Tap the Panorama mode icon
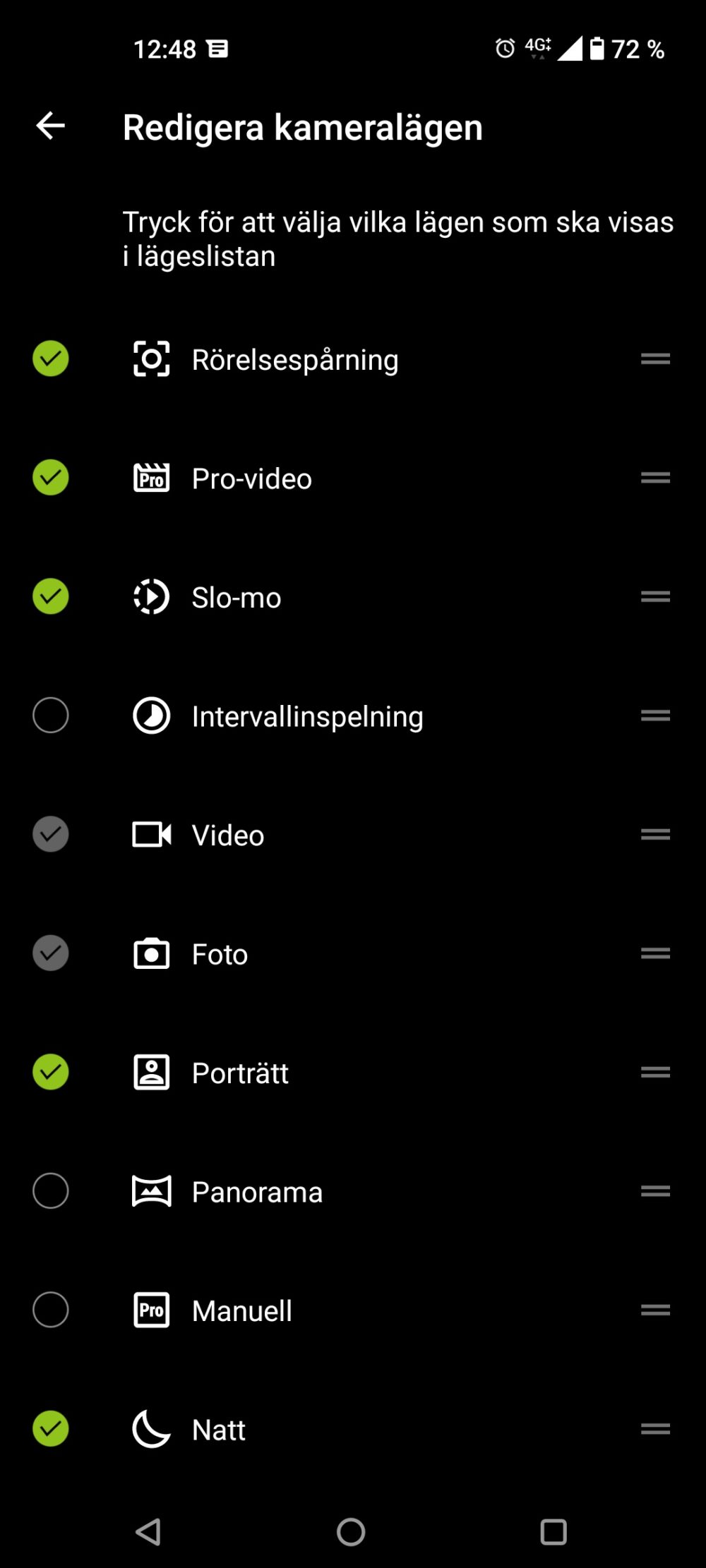 [151, 1191]
